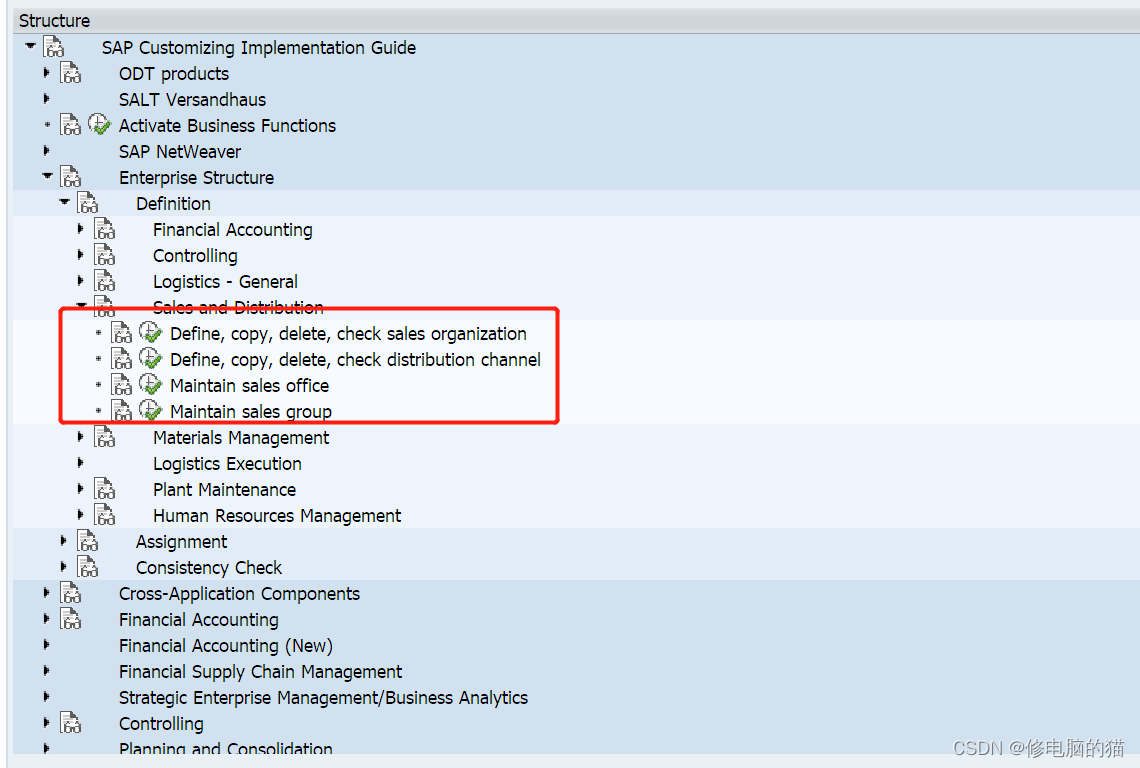Expand the Materials Management node

pos(81,437)
